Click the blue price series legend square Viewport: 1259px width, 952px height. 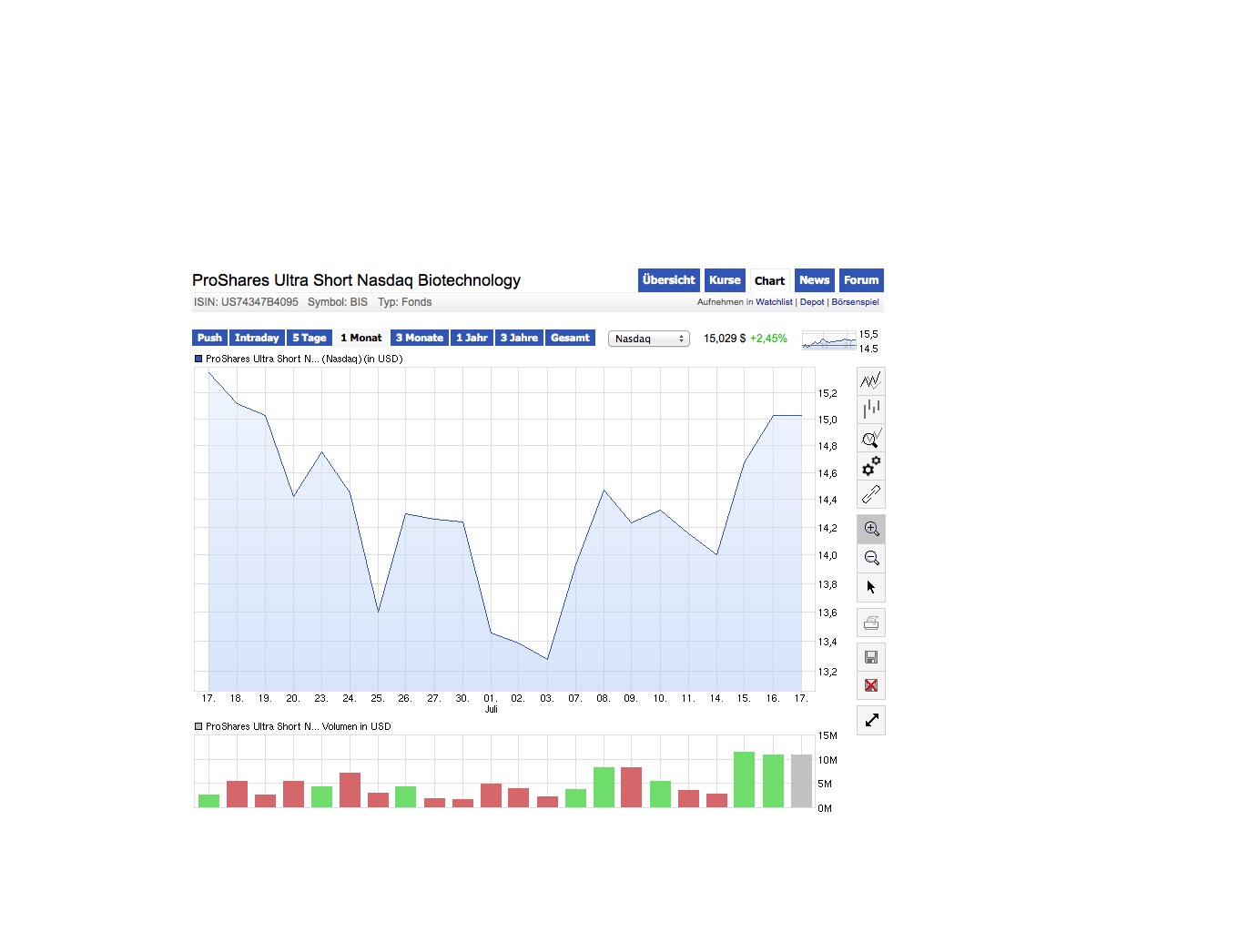click(x=198, y=359)
